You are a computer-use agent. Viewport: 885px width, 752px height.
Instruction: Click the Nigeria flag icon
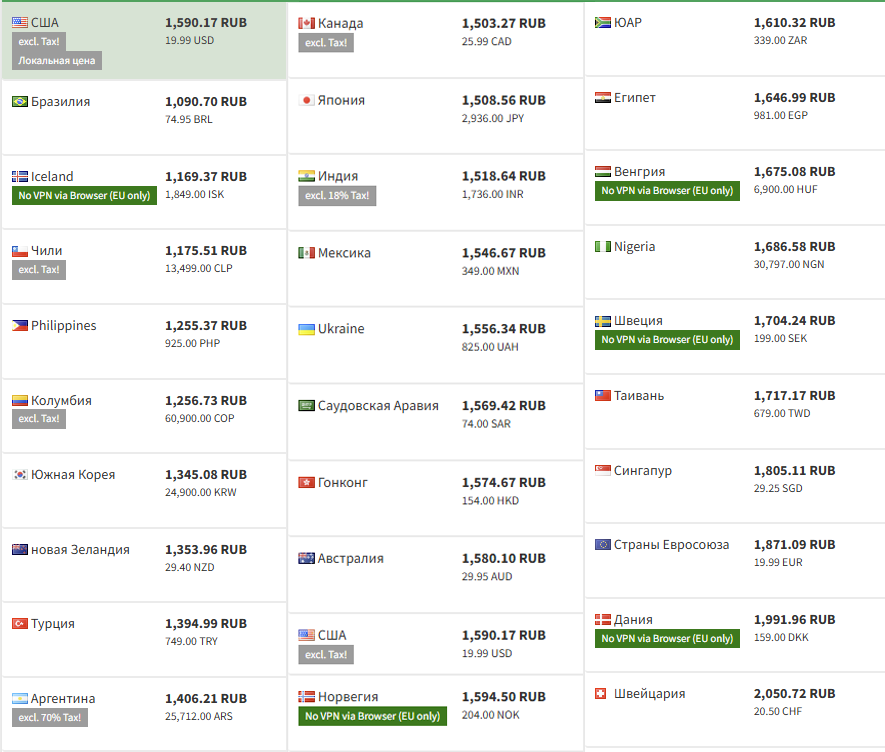click(602, 246)
